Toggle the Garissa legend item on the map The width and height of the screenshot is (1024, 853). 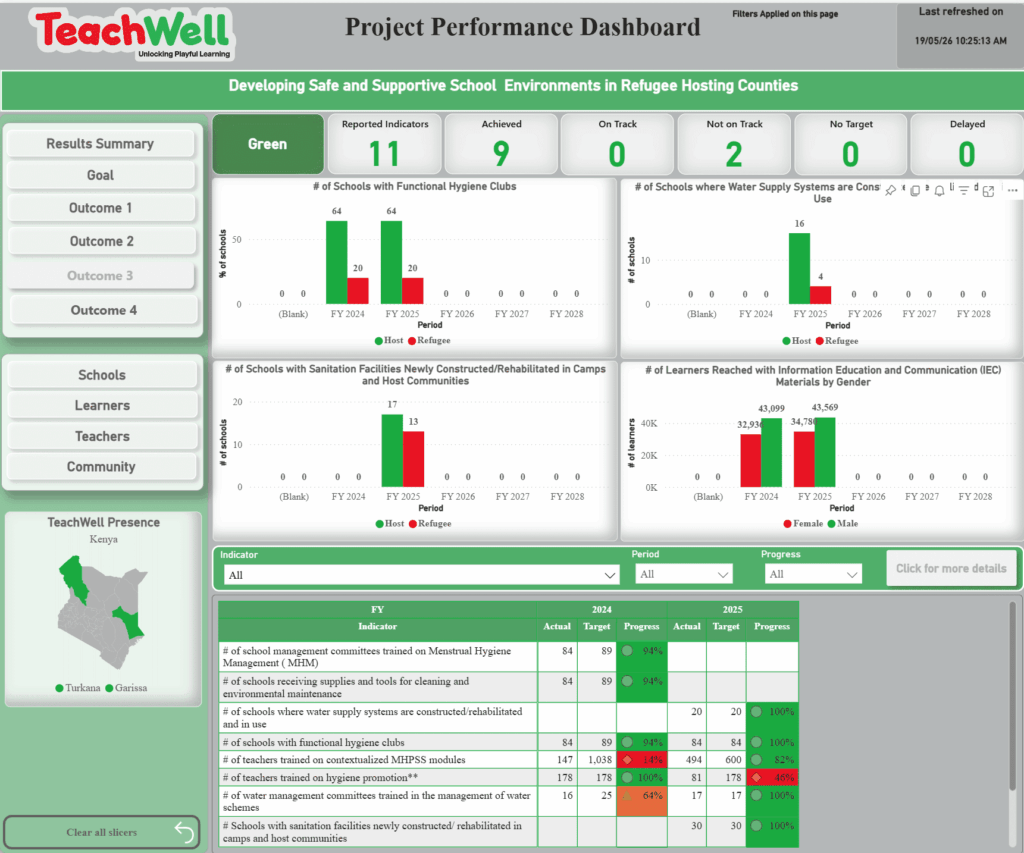(126, 688)
